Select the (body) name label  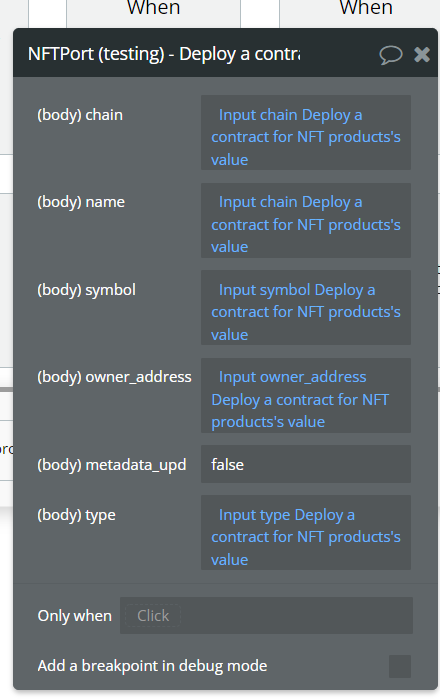81,202
